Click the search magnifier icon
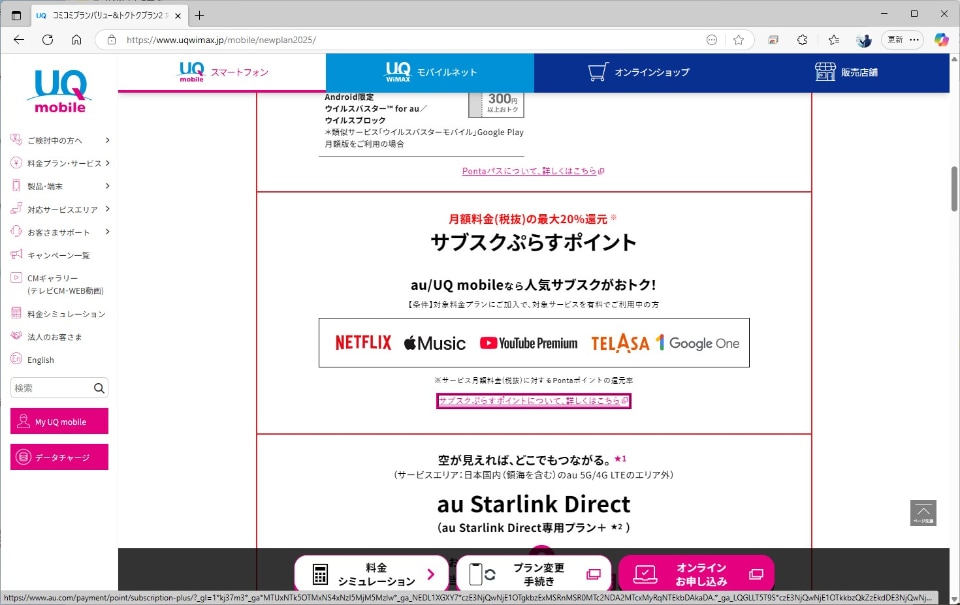 coord(99,388)
